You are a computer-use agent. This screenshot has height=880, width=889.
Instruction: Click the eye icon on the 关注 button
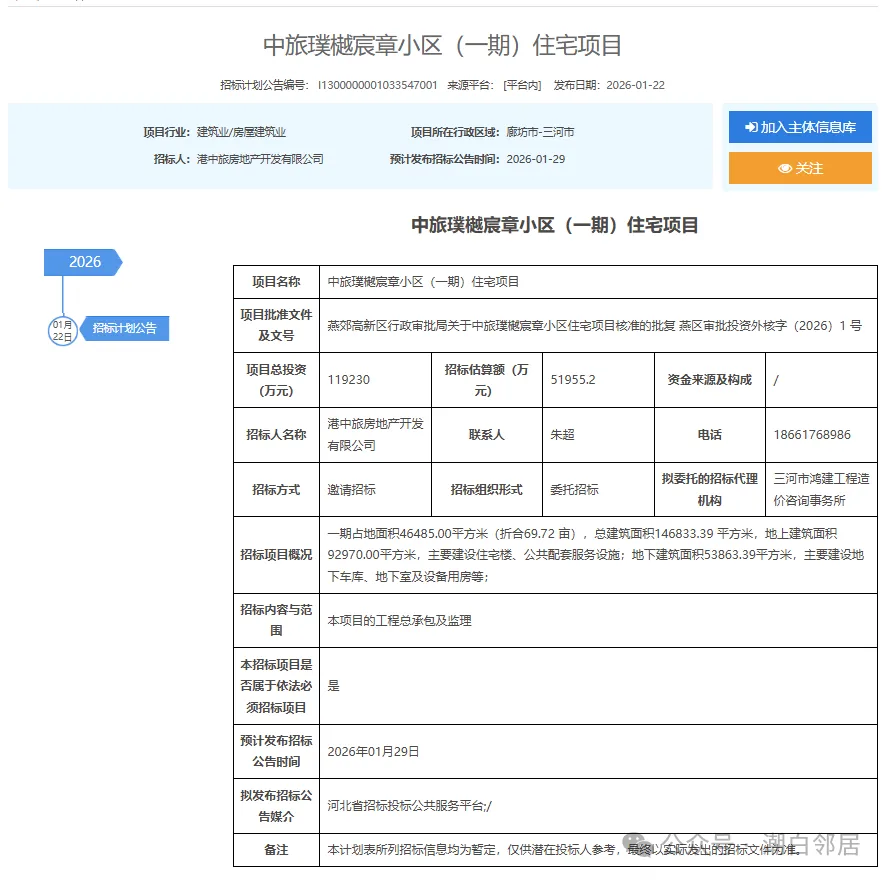pos(785,168)
